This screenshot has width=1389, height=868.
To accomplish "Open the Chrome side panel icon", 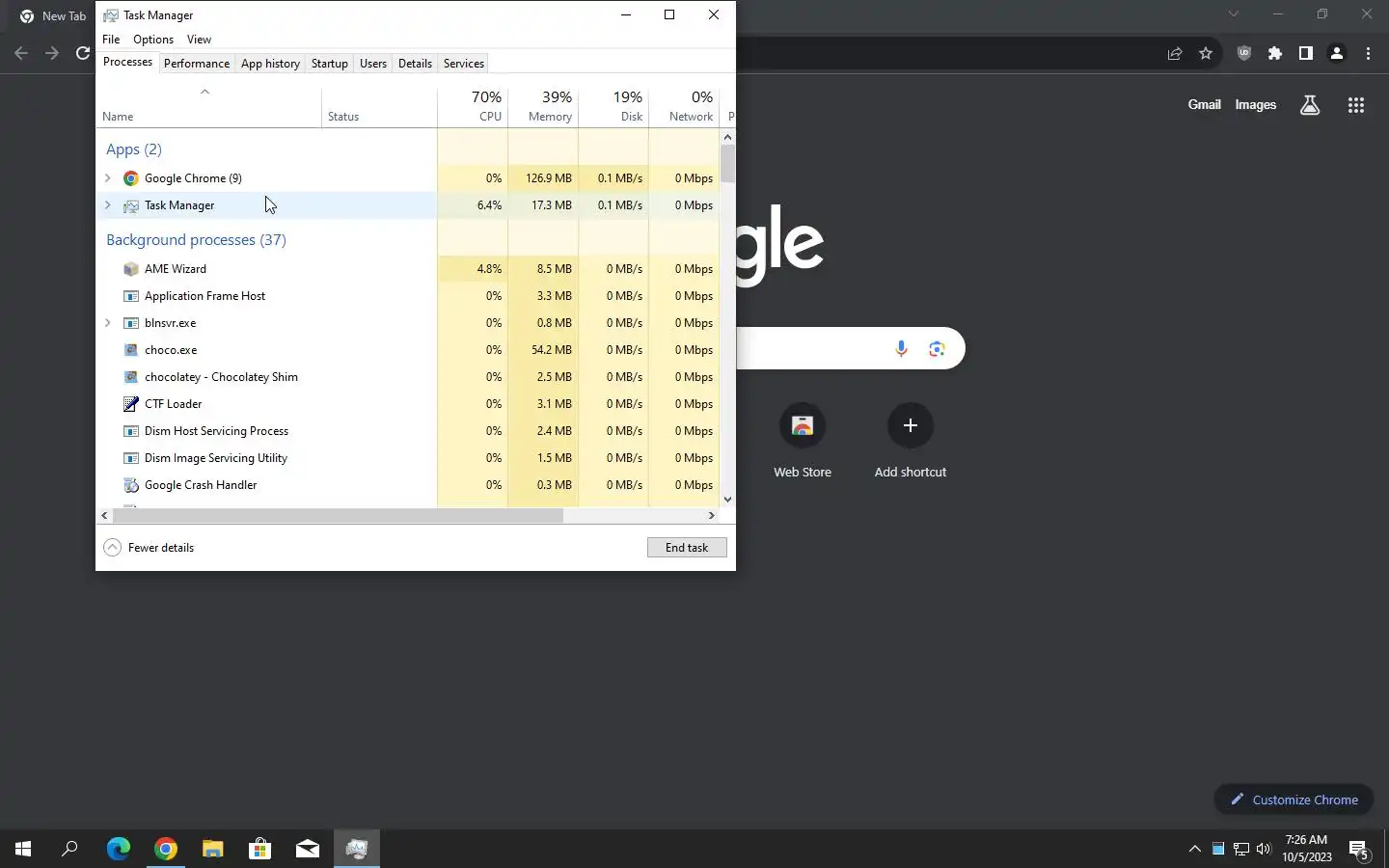I will [1306, 54].
